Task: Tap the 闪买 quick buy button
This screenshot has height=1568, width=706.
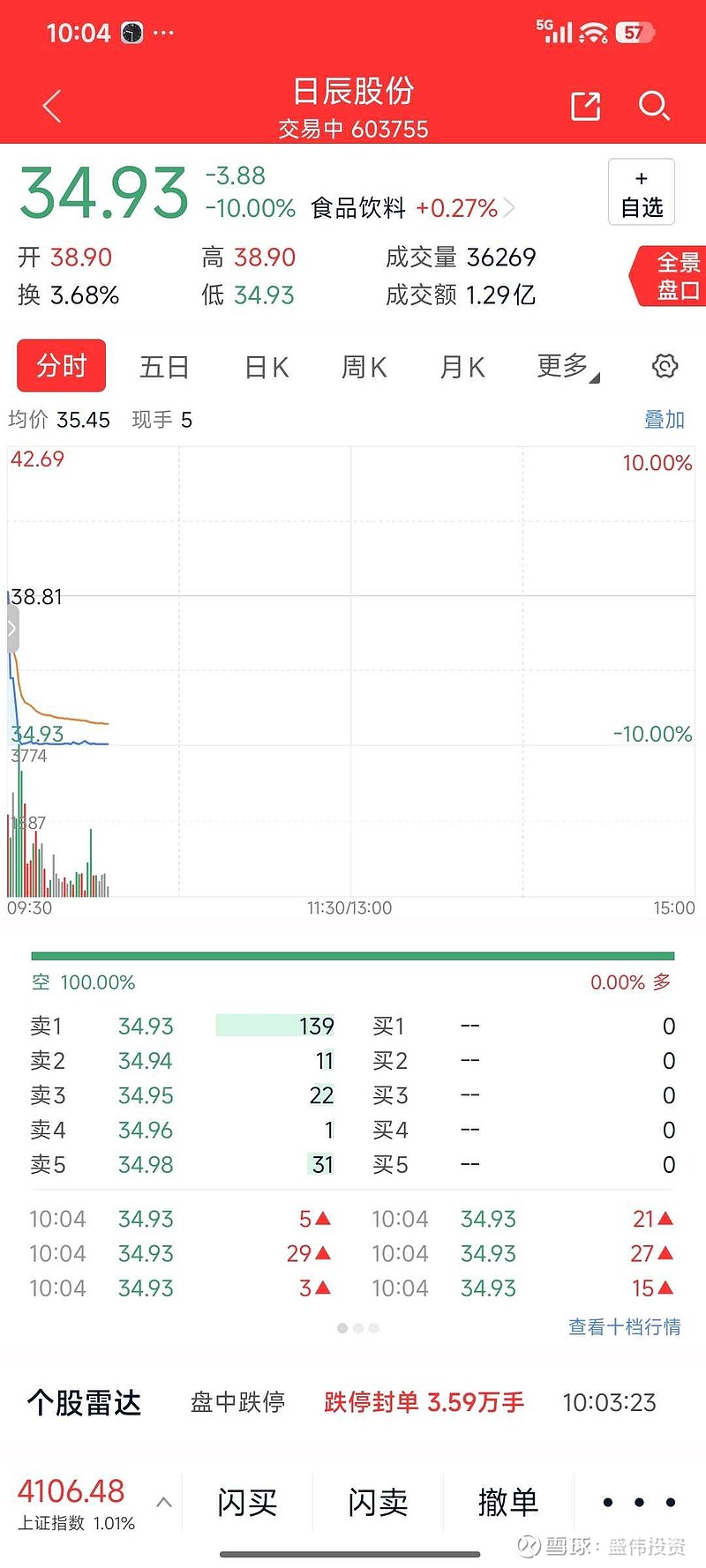Action: click(247, 1502)
